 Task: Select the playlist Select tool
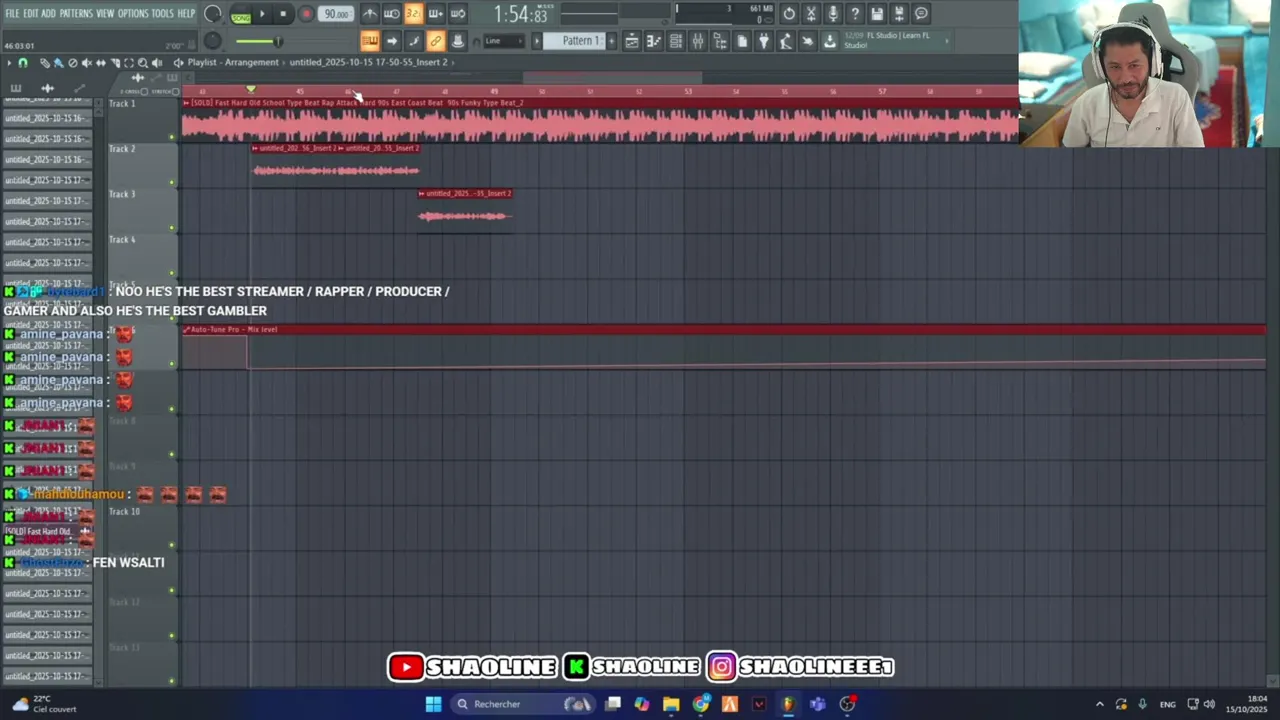click(128, 63)
